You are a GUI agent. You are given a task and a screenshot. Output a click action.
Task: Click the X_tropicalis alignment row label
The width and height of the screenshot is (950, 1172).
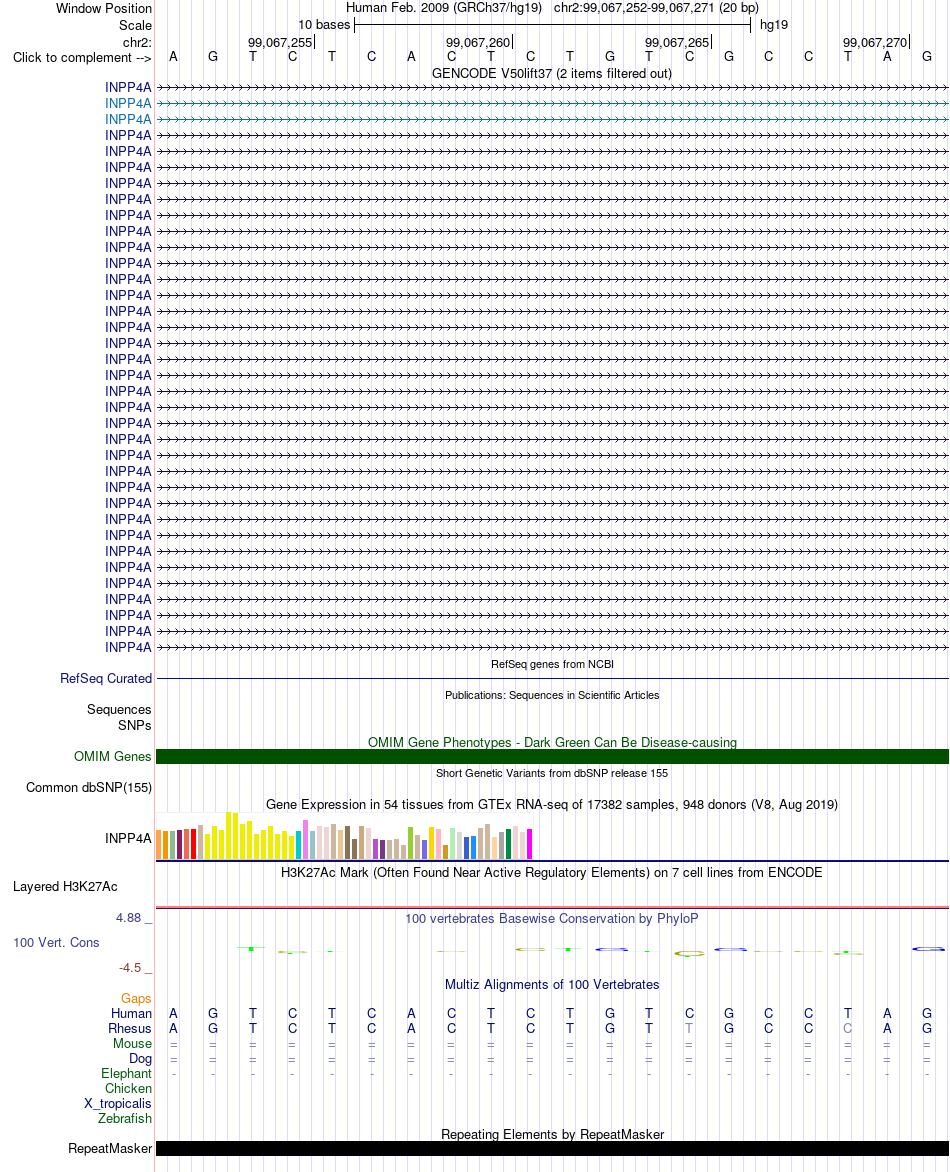point(117,1103)
